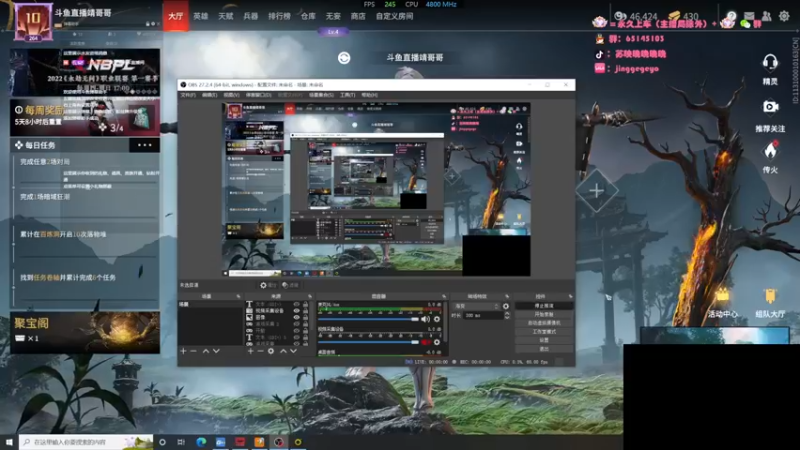Image resolution: width=800 pixels, height=450 pixels.
Task: Click the 启动虚拟摄像机 virtual camera button
Action: pyautogui.click(x=544, y=323)
